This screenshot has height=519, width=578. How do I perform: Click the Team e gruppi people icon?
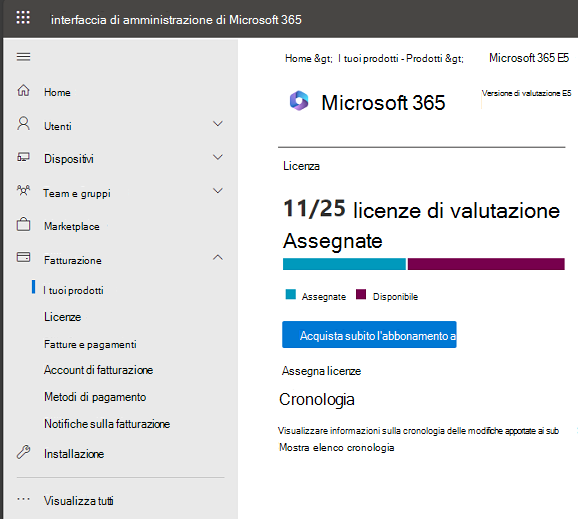coord(23,190)
